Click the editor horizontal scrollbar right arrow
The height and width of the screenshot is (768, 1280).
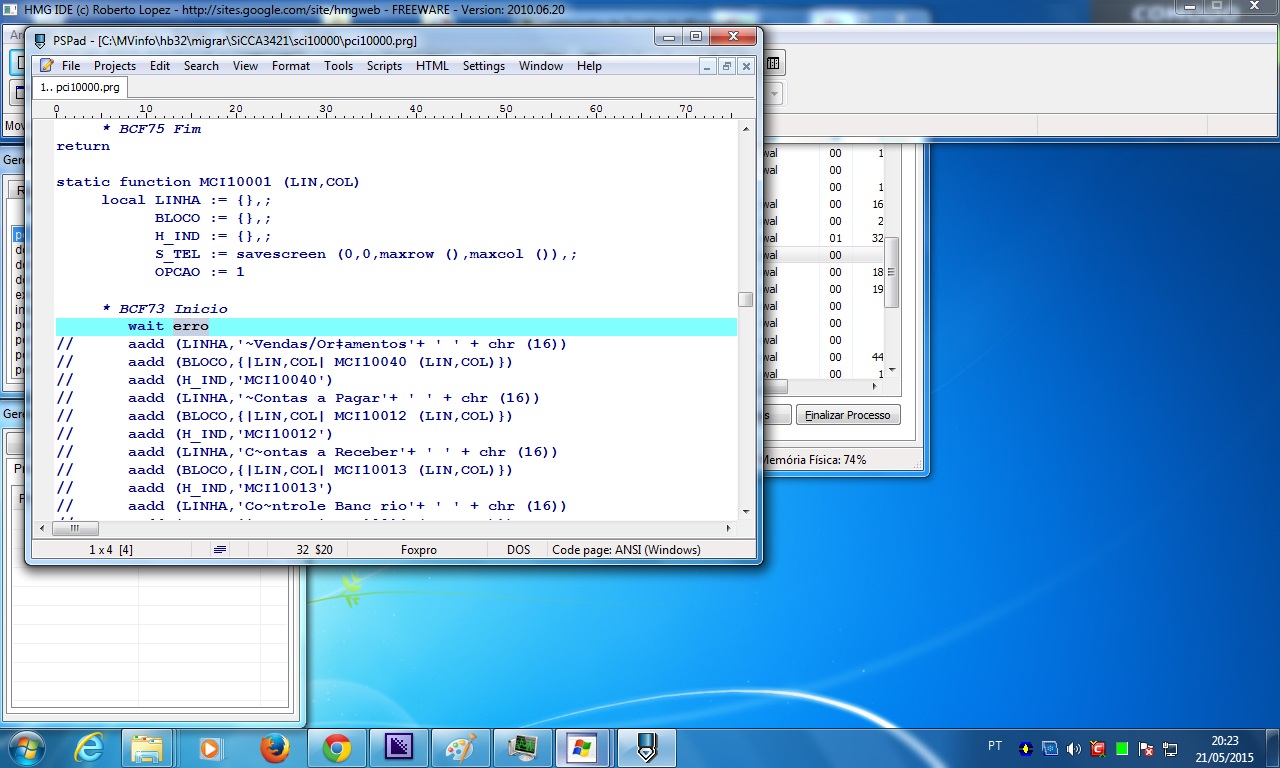[728, 528]
